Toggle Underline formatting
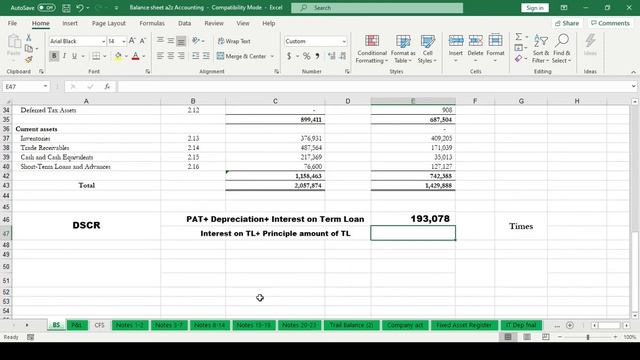This screenshot has width=640, height=360. click(x=74, y=56)
